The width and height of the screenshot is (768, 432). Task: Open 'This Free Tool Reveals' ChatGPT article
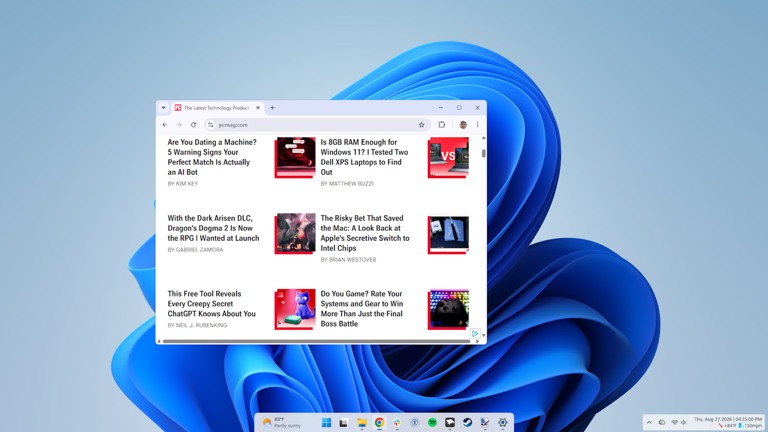tap(212, 304)
